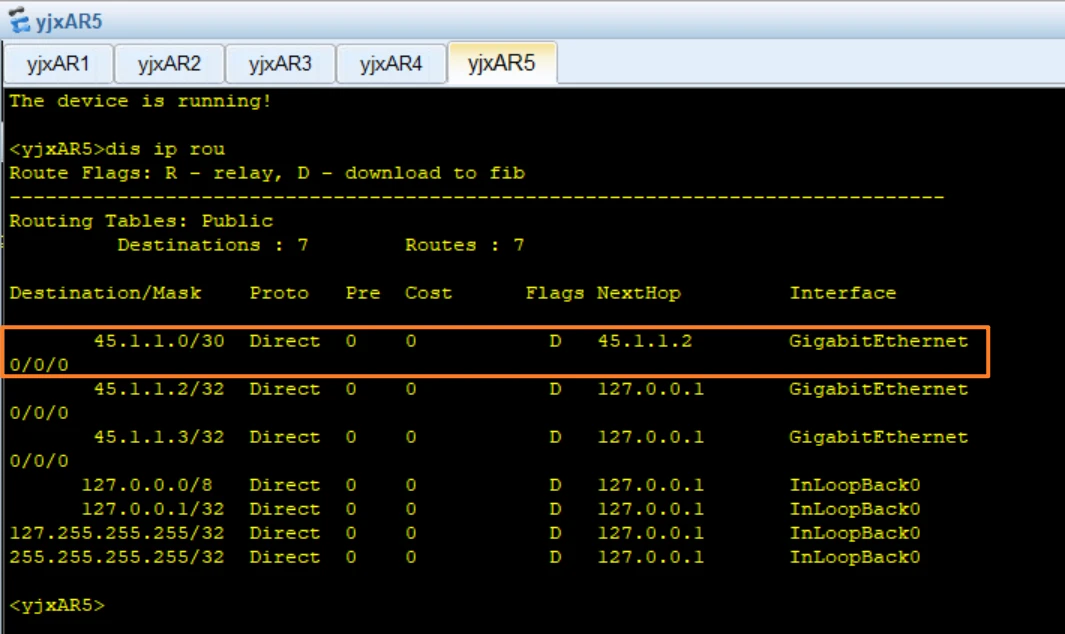Click 'The device is running!' message
Viewport: 1065px width, 634px height.
coord(140,101)
